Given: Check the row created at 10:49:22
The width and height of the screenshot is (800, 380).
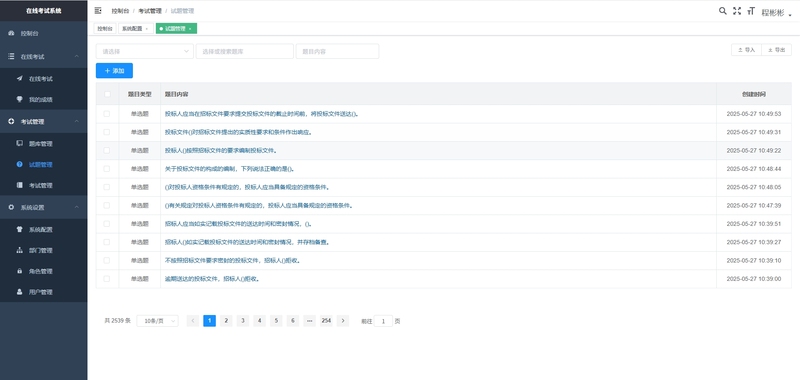Looking at the screenshot, I should [x=107, y=150].
